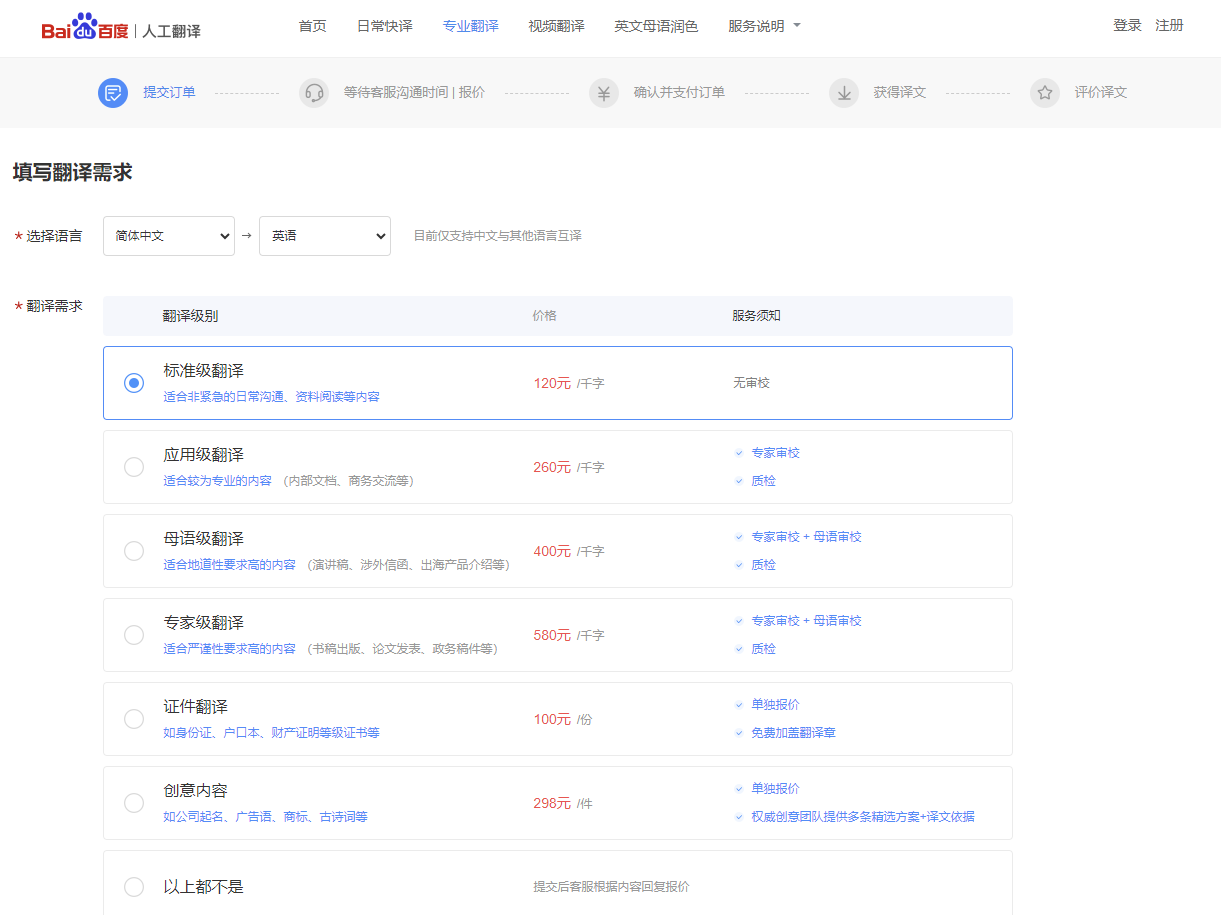The image size is (1221, 915).
Task: Click the Baidu logo
Action: tap(85, 27)
